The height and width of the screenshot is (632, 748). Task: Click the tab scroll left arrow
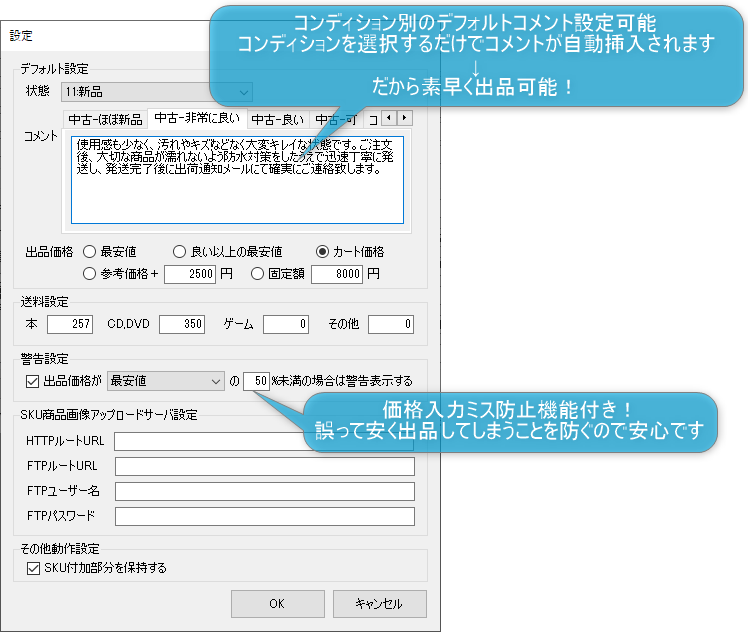[x=390, y=118]
